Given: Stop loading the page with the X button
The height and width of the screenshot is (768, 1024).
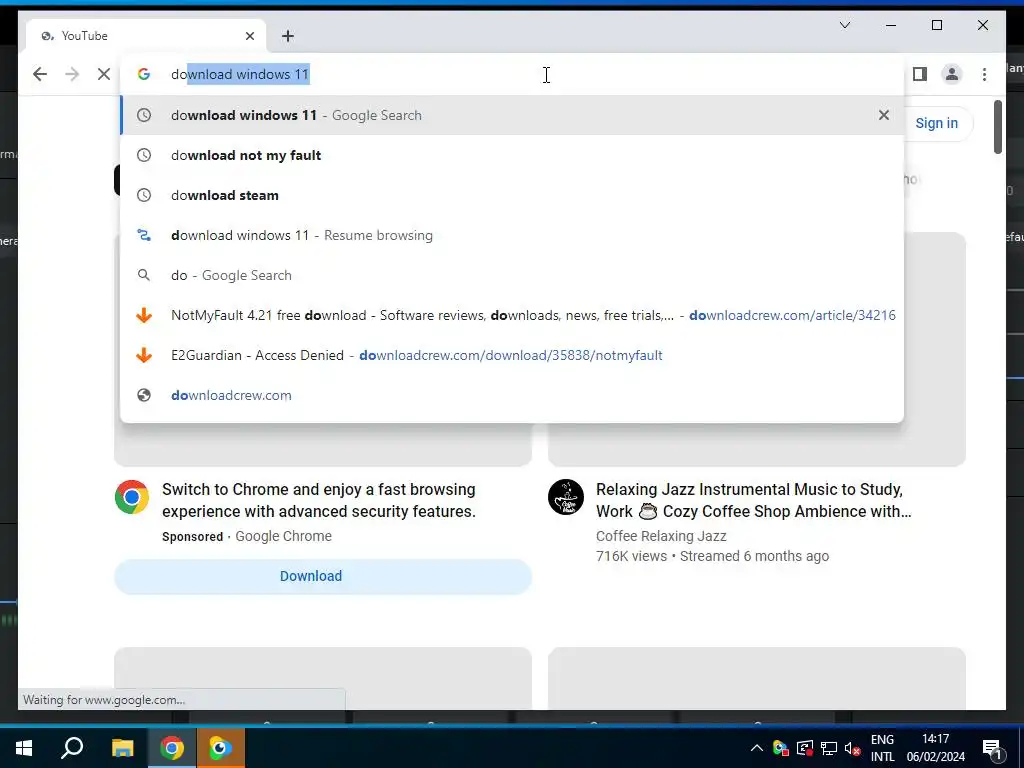Looking at the screenshot, I should click(x=104, y=74).
